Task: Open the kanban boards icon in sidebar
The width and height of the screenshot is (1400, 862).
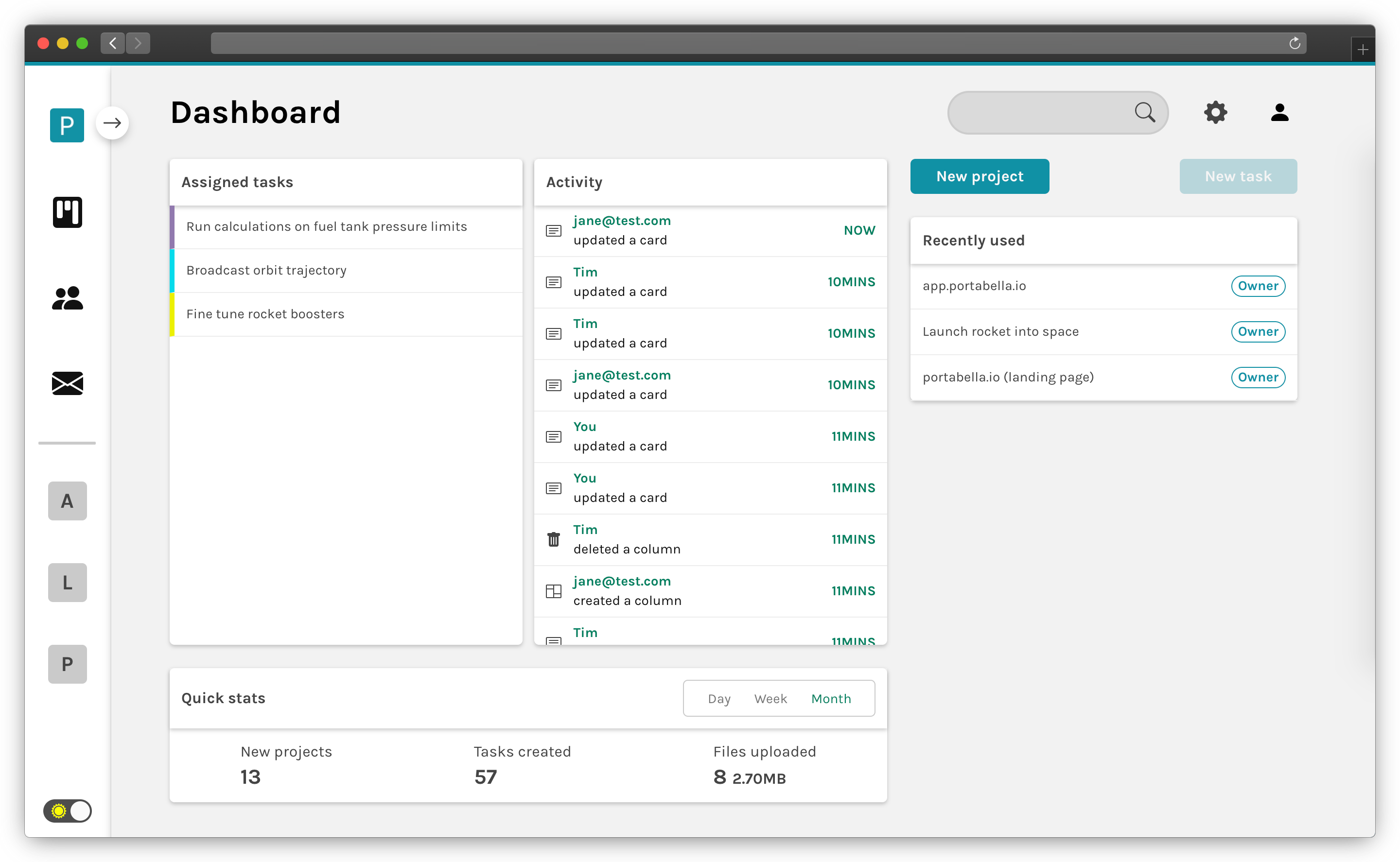Action: 67,212
